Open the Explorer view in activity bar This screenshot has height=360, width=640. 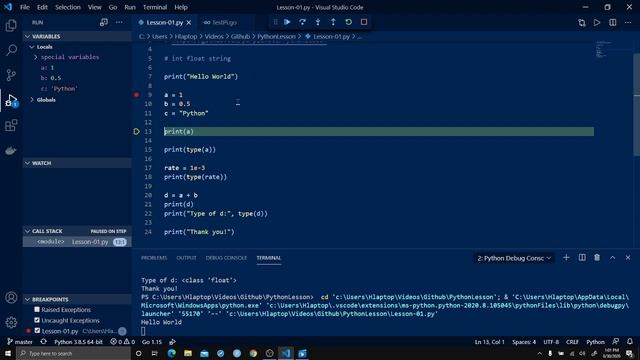11,25
